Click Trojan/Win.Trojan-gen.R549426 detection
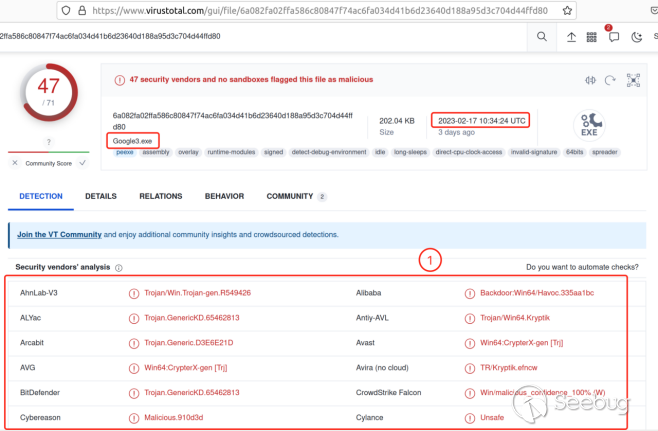This screenshot has width=658, height=431. pos(197,293)
